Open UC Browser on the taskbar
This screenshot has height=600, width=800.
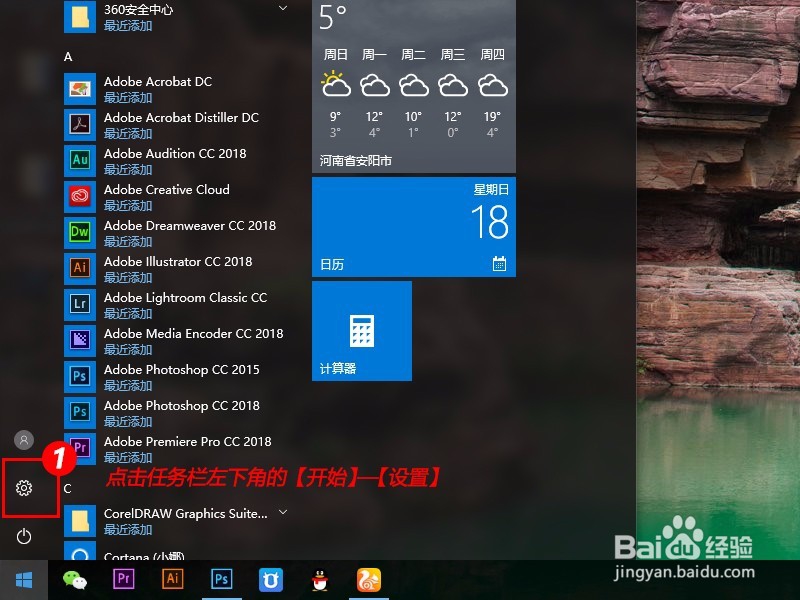(369, 580)
